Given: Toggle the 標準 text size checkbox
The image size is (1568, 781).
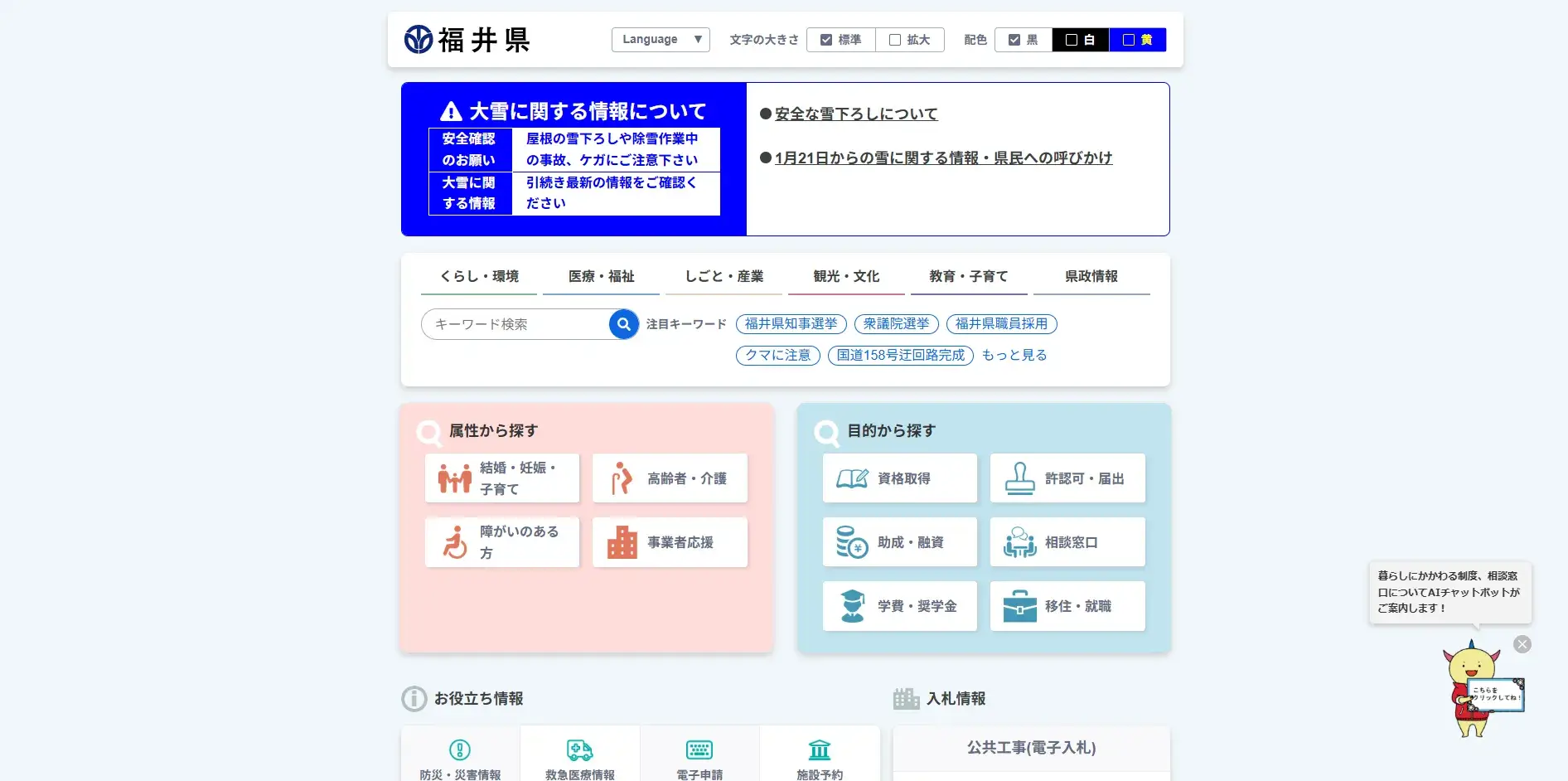Looking at the screenshot, I should point(826,40).
